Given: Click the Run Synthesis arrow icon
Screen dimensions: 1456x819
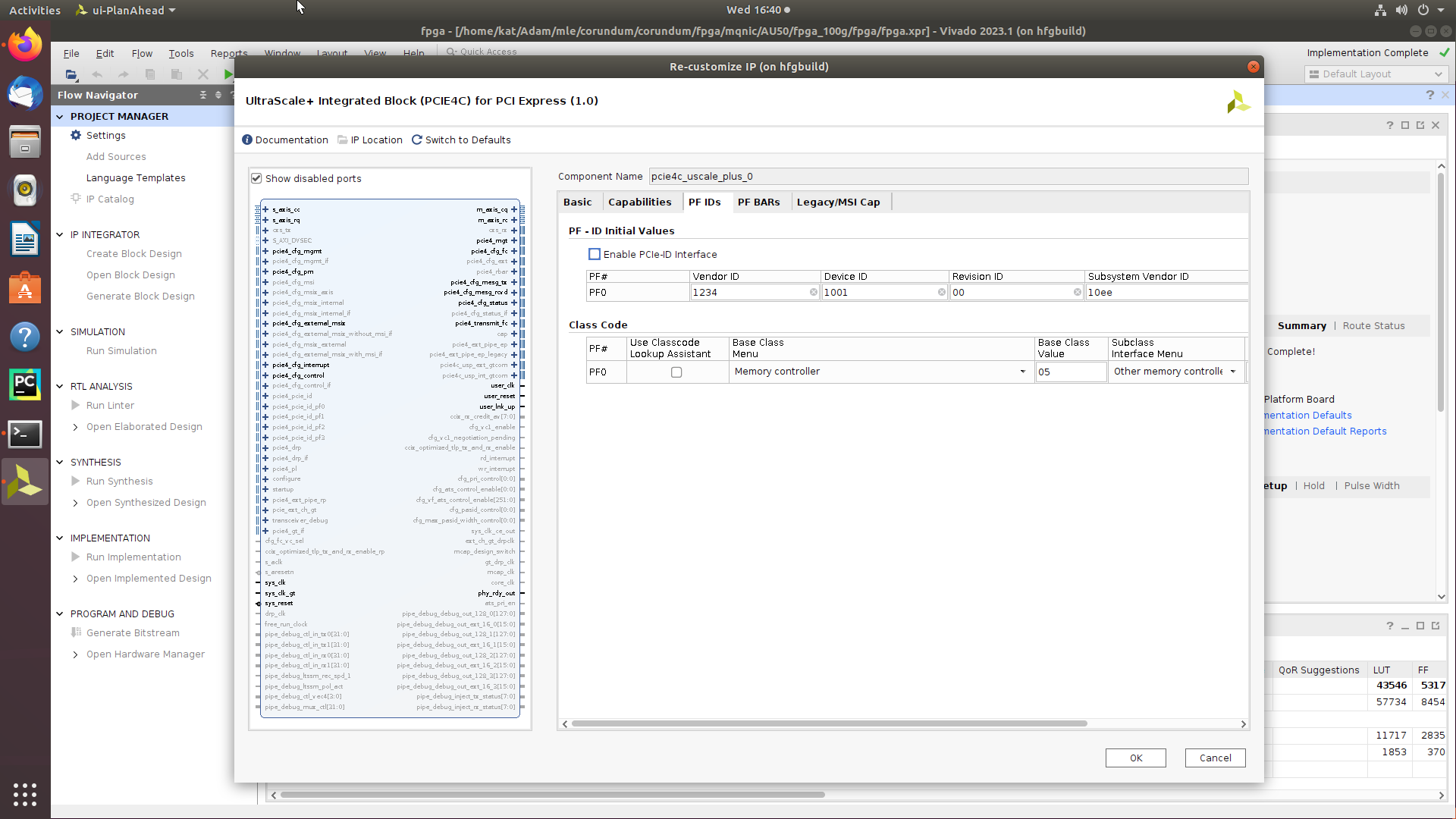Looking at the screenshot, I should coord(74,481).
